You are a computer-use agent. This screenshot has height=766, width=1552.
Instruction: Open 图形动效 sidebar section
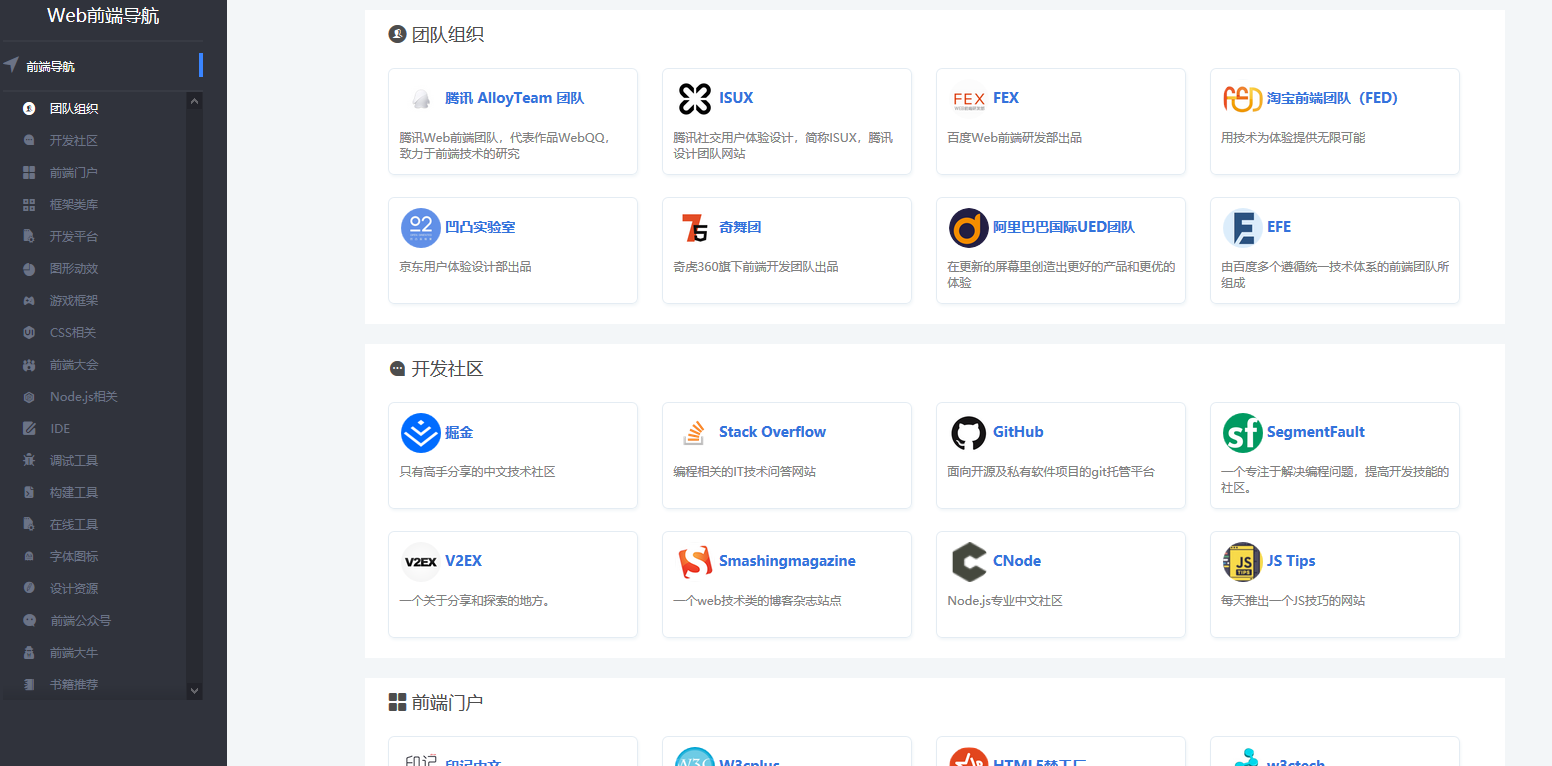point(74,269)
